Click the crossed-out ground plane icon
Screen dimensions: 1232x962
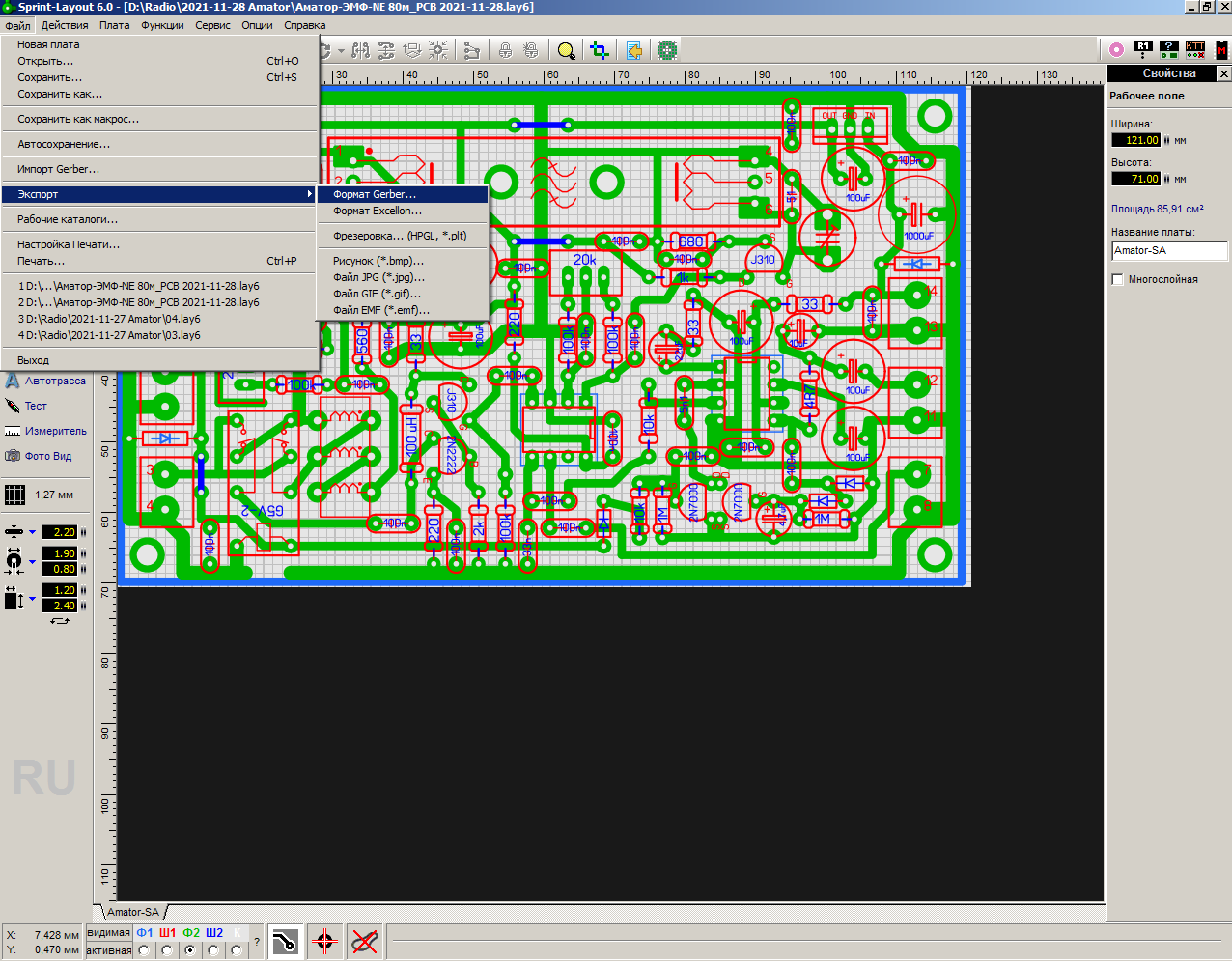364,942
